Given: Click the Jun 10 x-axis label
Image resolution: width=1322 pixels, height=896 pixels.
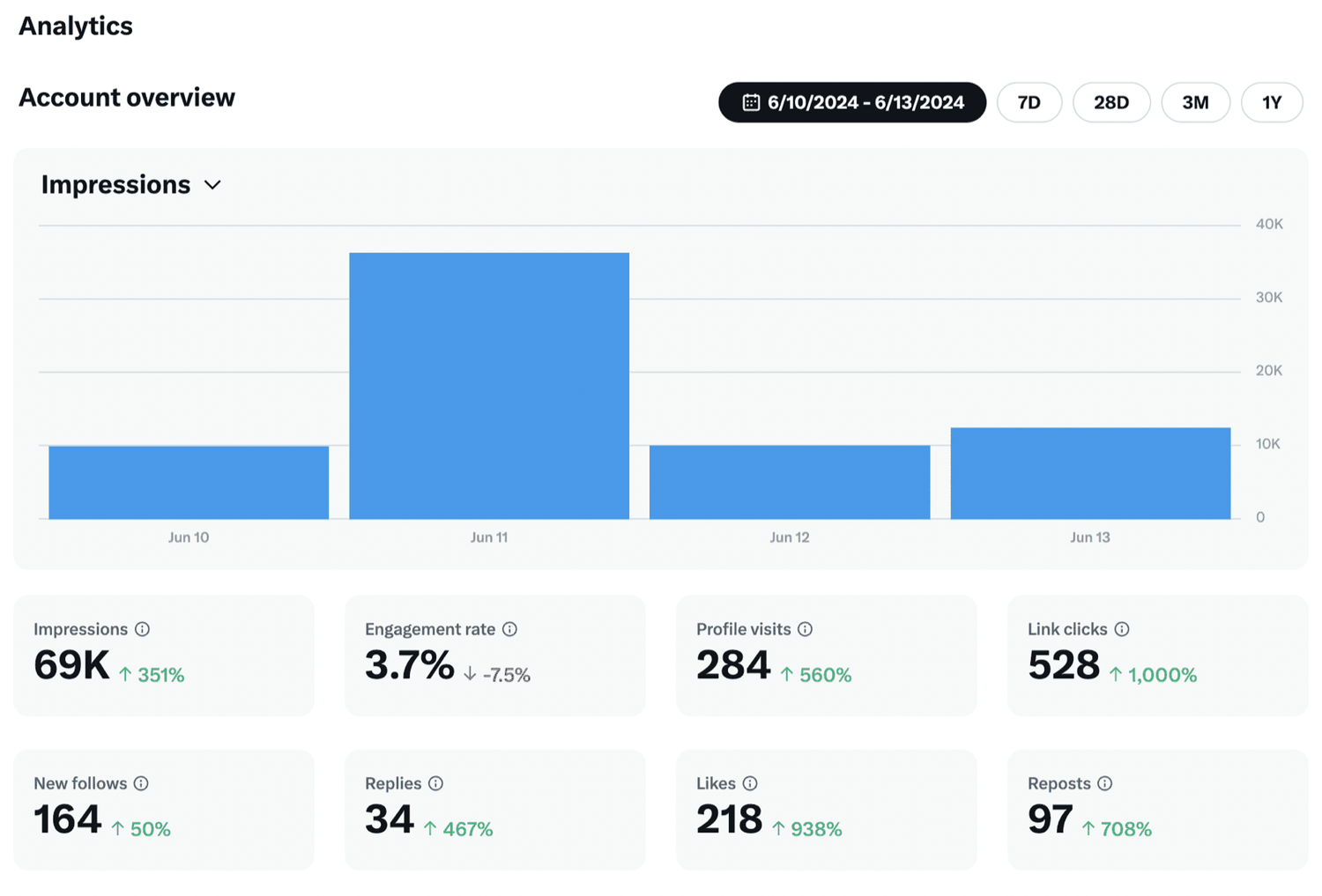Looking at the screenshot, I should pyautogui.click(x=189, y=537).
